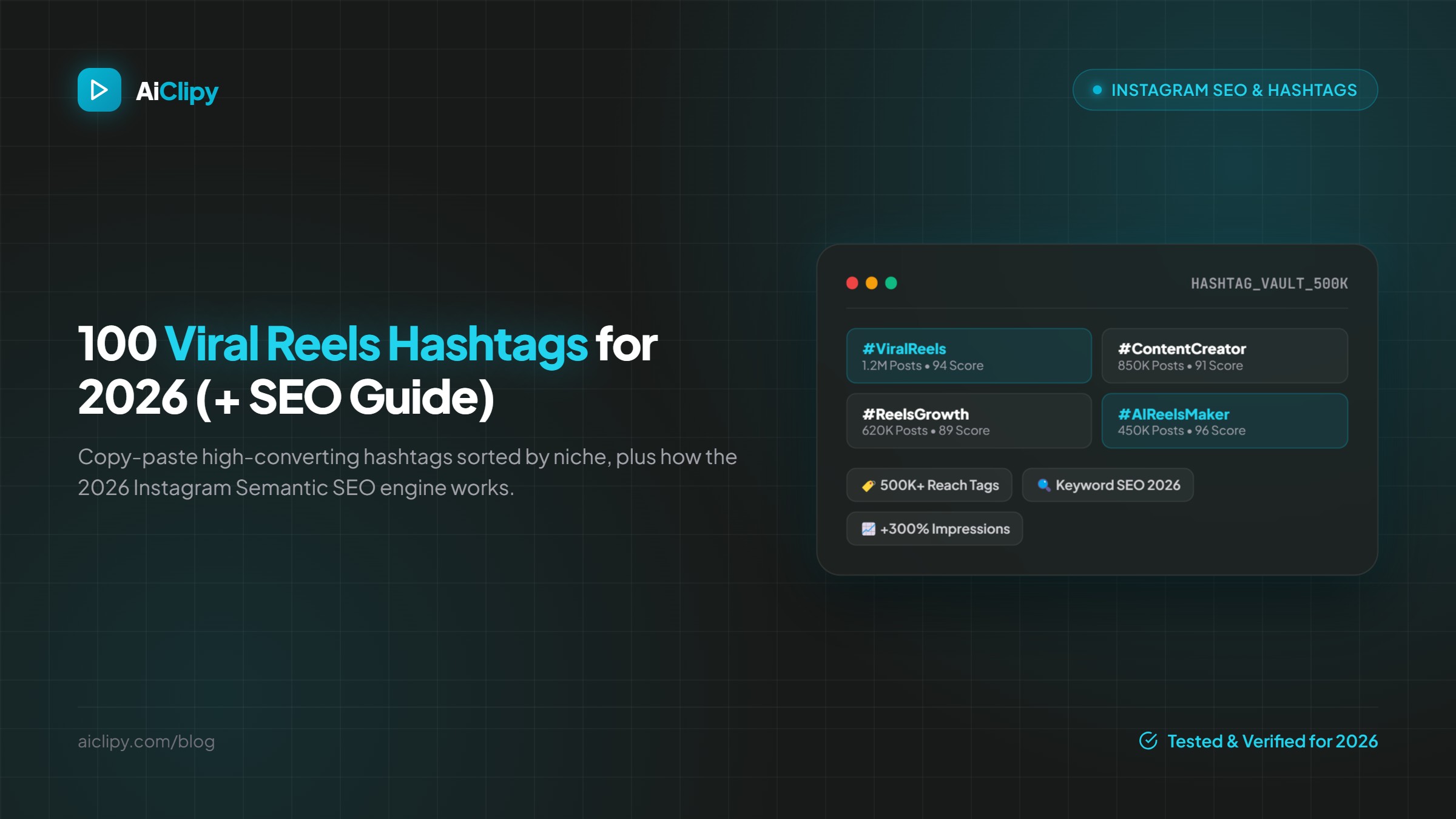Click the dot in the Instagram SEO badge
1456x819 pixels.
point(1097,90)
